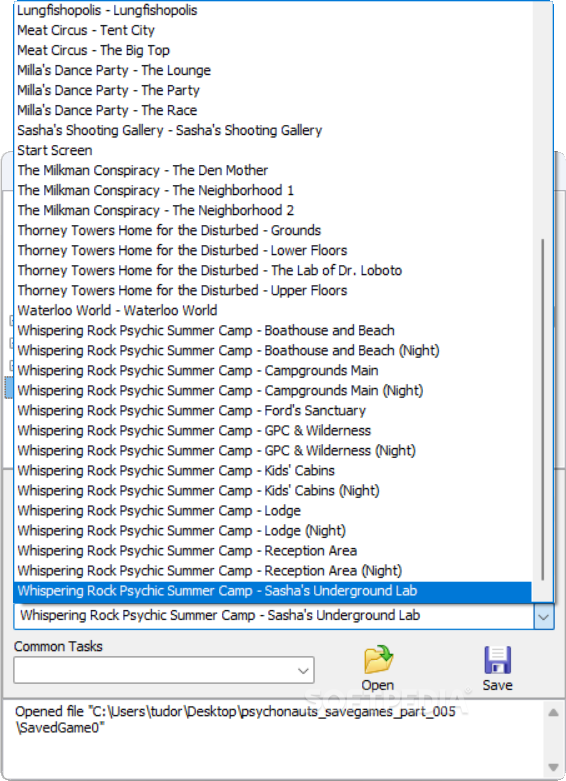Click the level combo box text field

tap(274, 617)
